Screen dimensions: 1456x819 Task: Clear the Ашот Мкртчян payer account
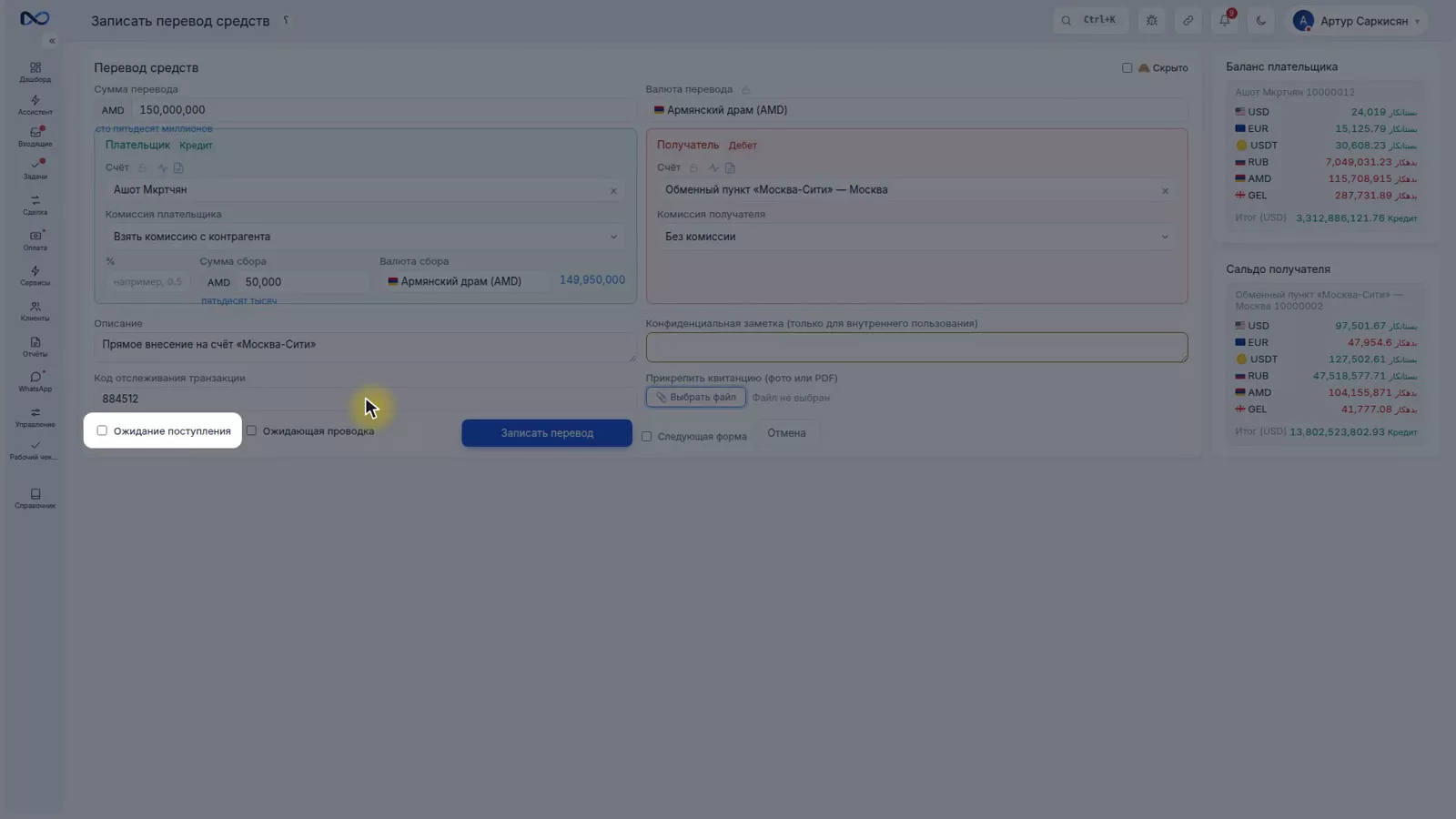[x=613, y=190]
